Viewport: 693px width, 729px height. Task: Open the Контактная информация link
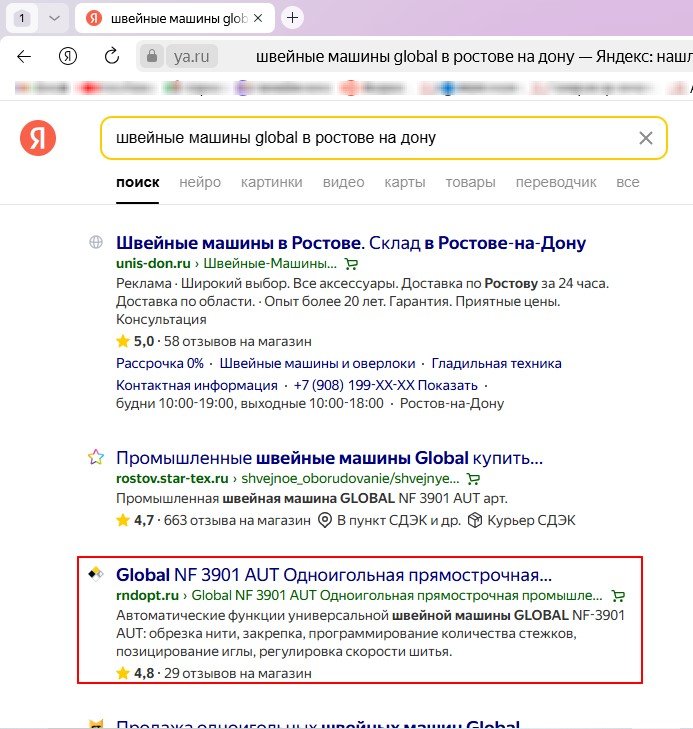point(196,385)
